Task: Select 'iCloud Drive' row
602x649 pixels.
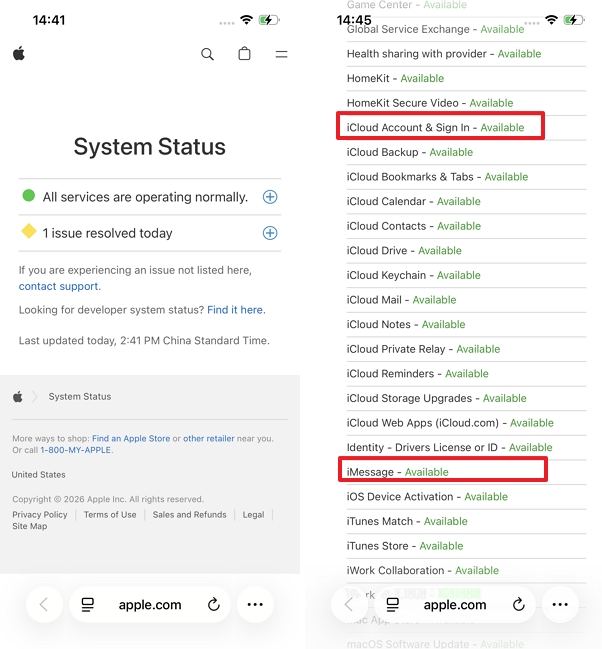Action: [x=467, y=251]
